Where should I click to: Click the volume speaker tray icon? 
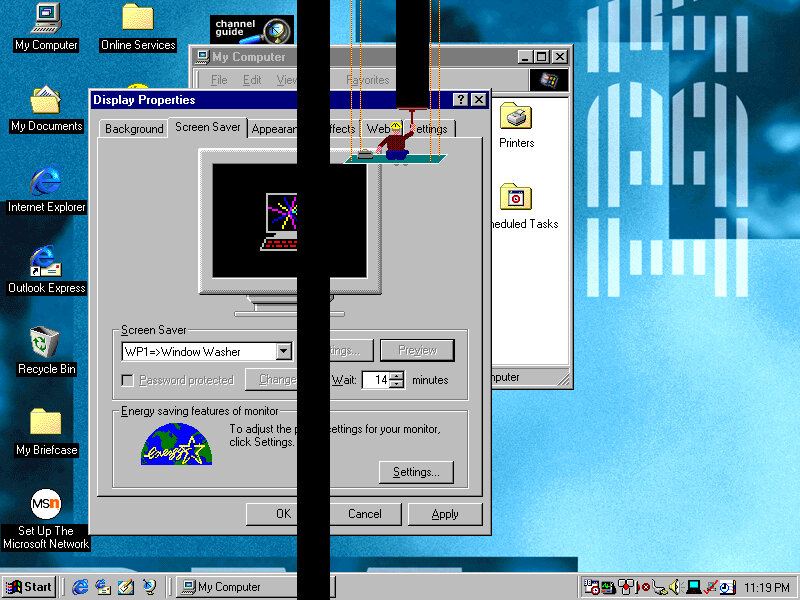(674, 587)
